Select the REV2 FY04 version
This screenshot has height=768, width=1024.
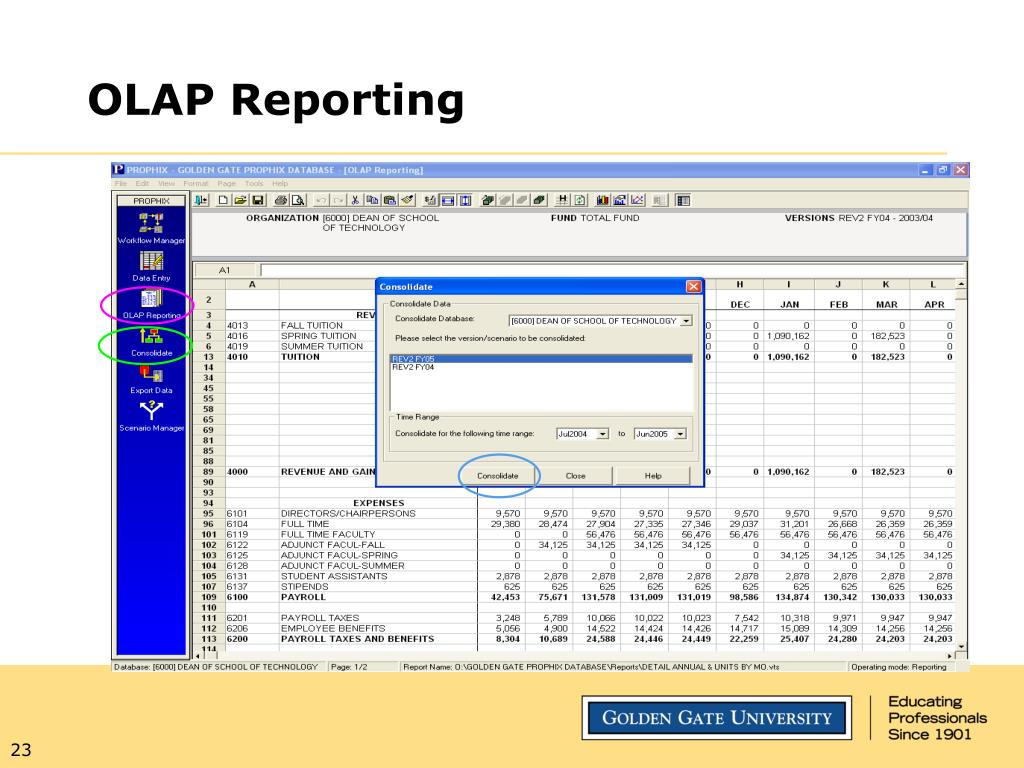pos(541,367)
